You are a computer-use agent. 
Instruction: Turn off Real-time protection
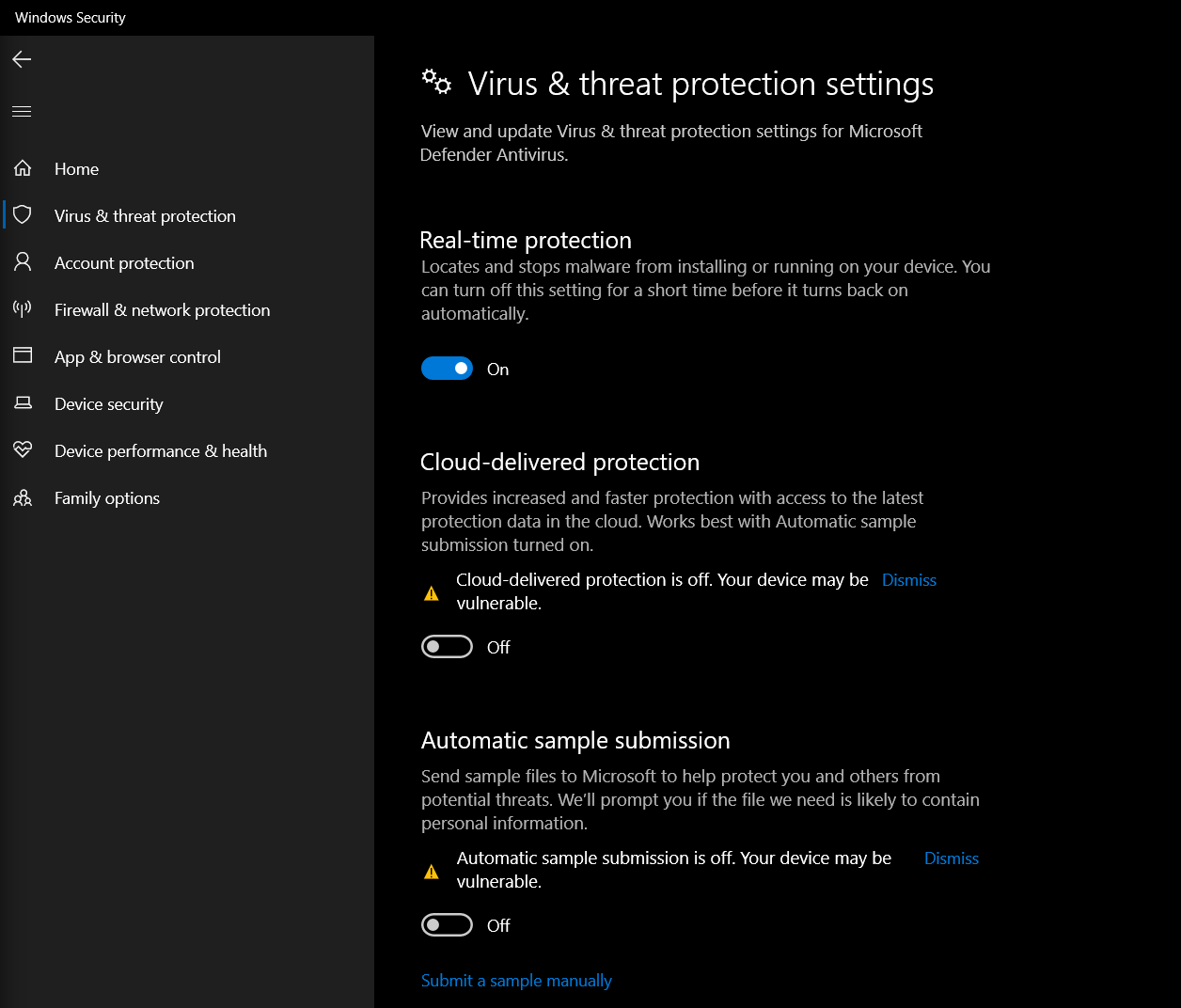point(448,368)
